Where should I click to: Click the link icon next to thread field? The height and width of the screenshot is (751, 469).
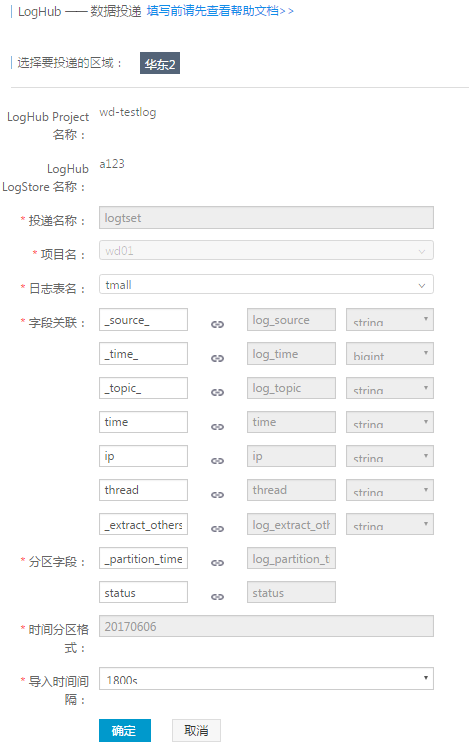click(x=217, y=495)
